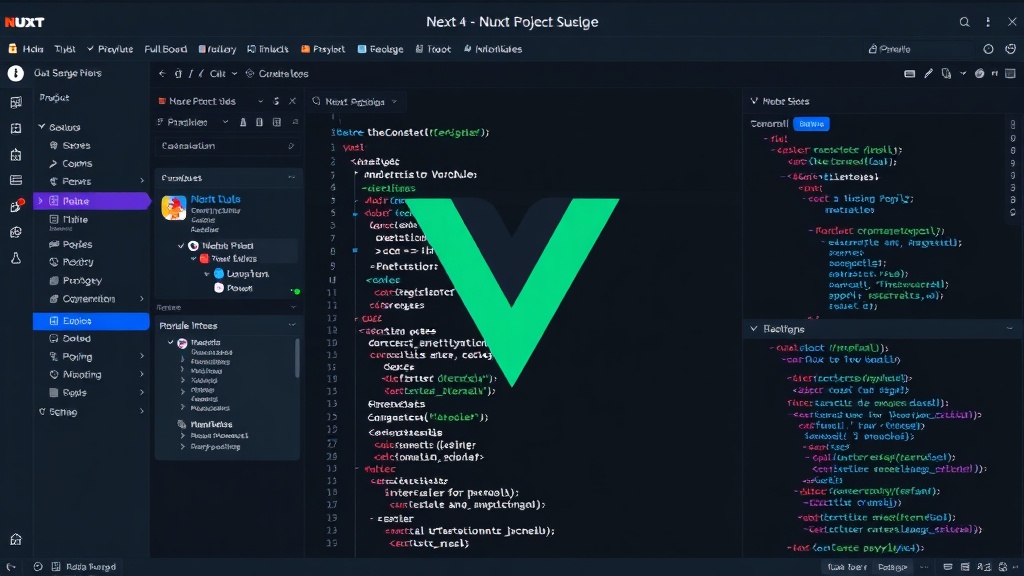Close the Nare Poet tab with X

[x=293, y=101]
